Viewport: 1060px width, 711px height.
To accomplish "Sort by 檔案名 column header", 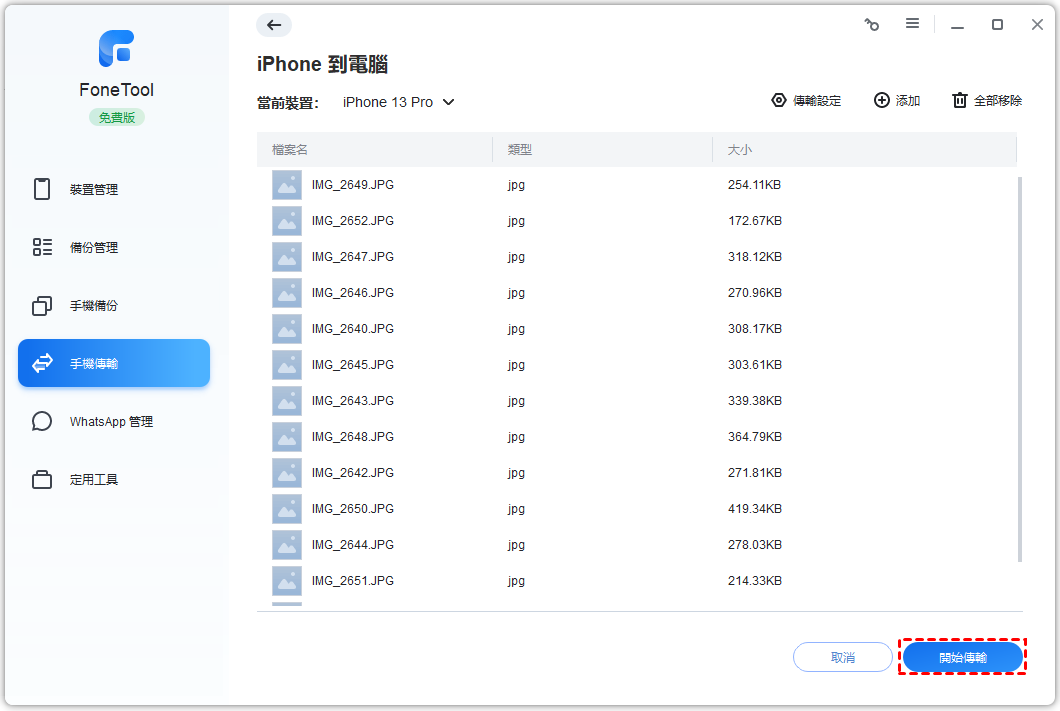I will pyautogui.click(x=290, y=150).
